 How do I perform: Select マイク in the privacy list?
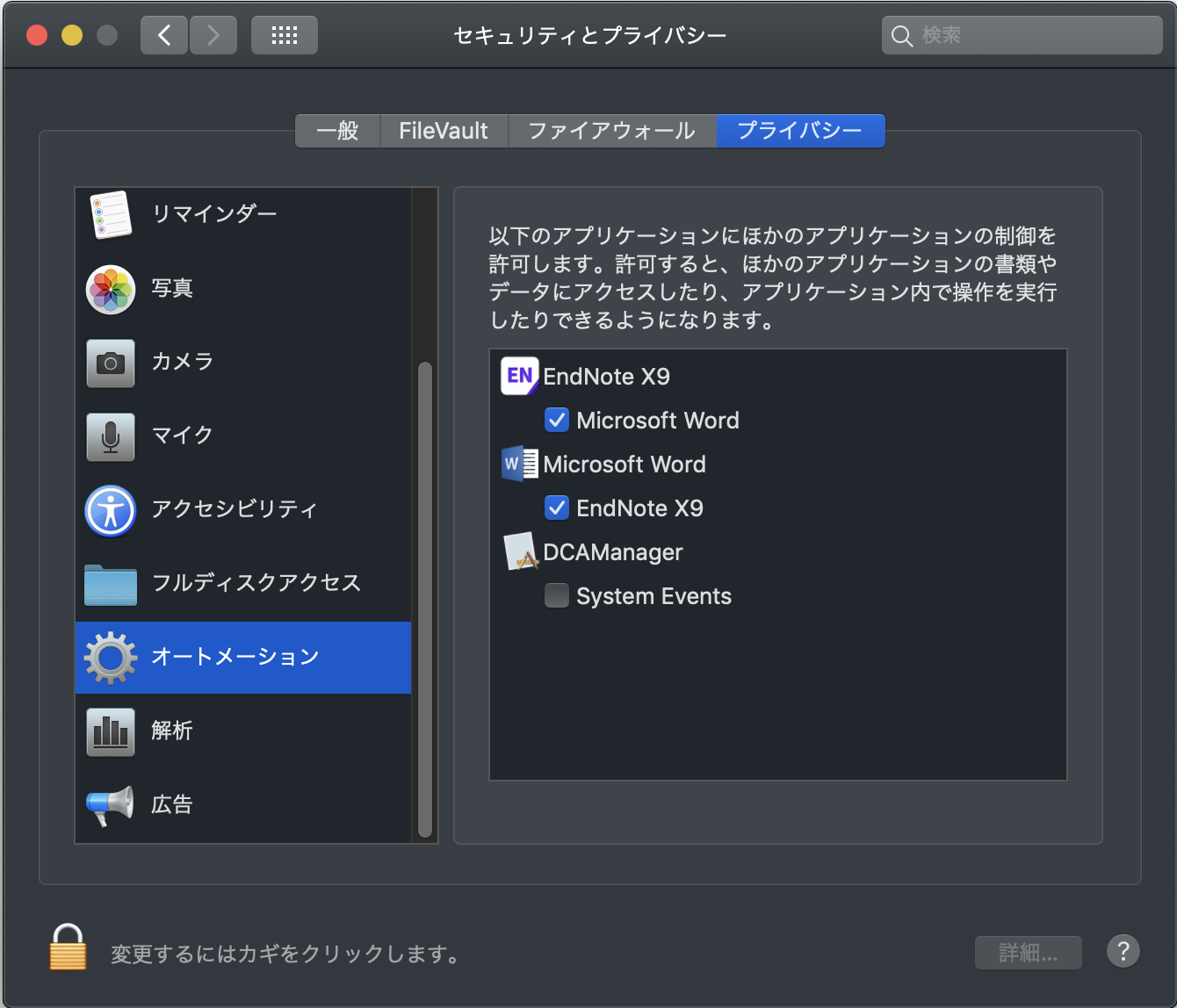coord(243,436)
